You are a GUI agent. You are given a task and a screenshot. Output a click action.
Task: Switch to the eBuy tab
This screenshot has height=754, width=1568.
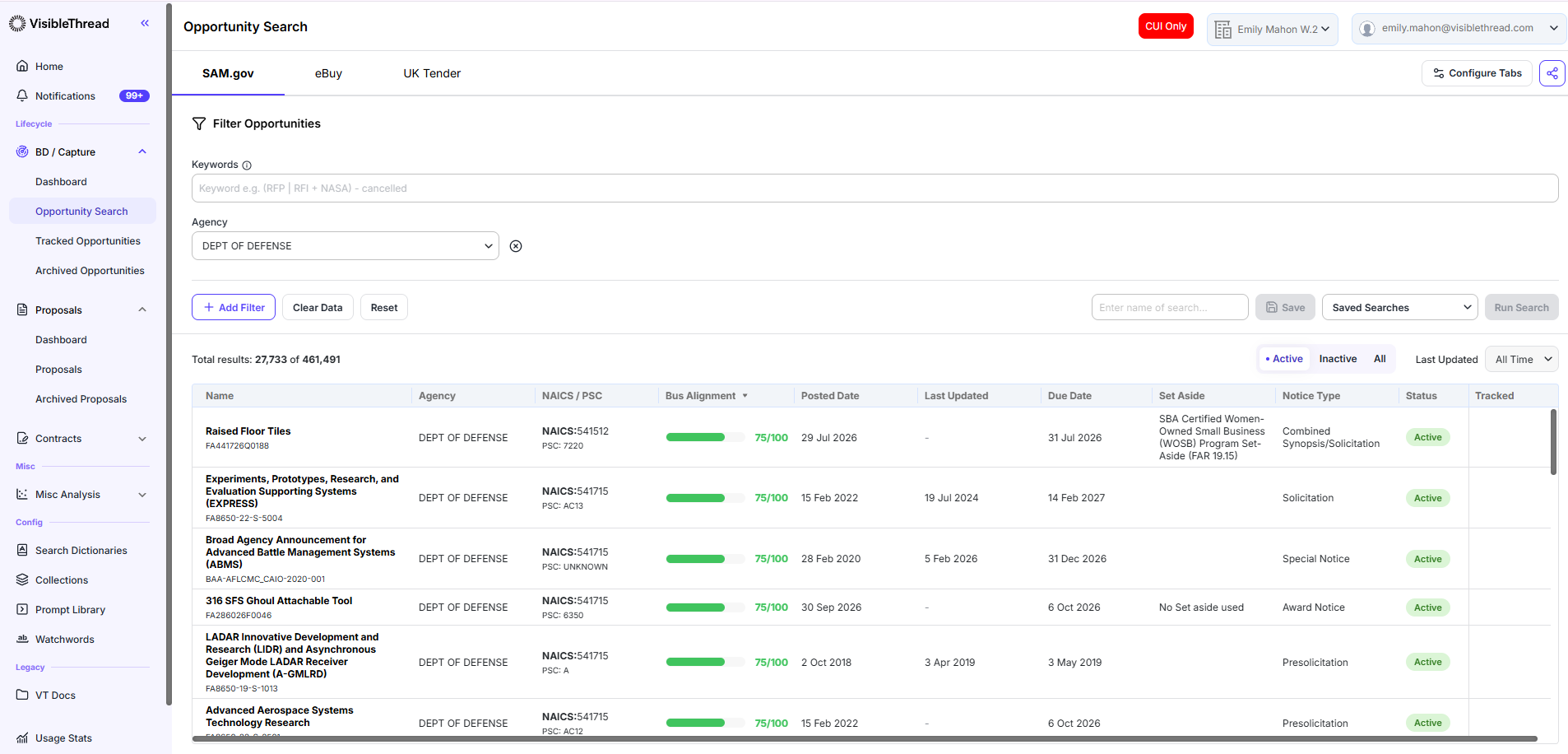(328, 73)
